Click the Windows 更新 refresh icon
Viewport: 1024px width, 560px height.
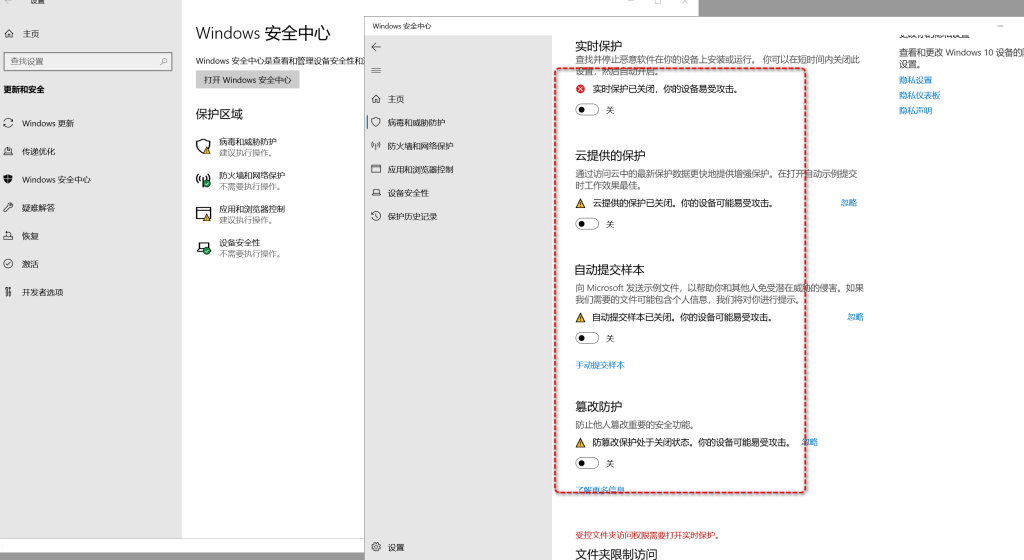[x=8, y=123]
